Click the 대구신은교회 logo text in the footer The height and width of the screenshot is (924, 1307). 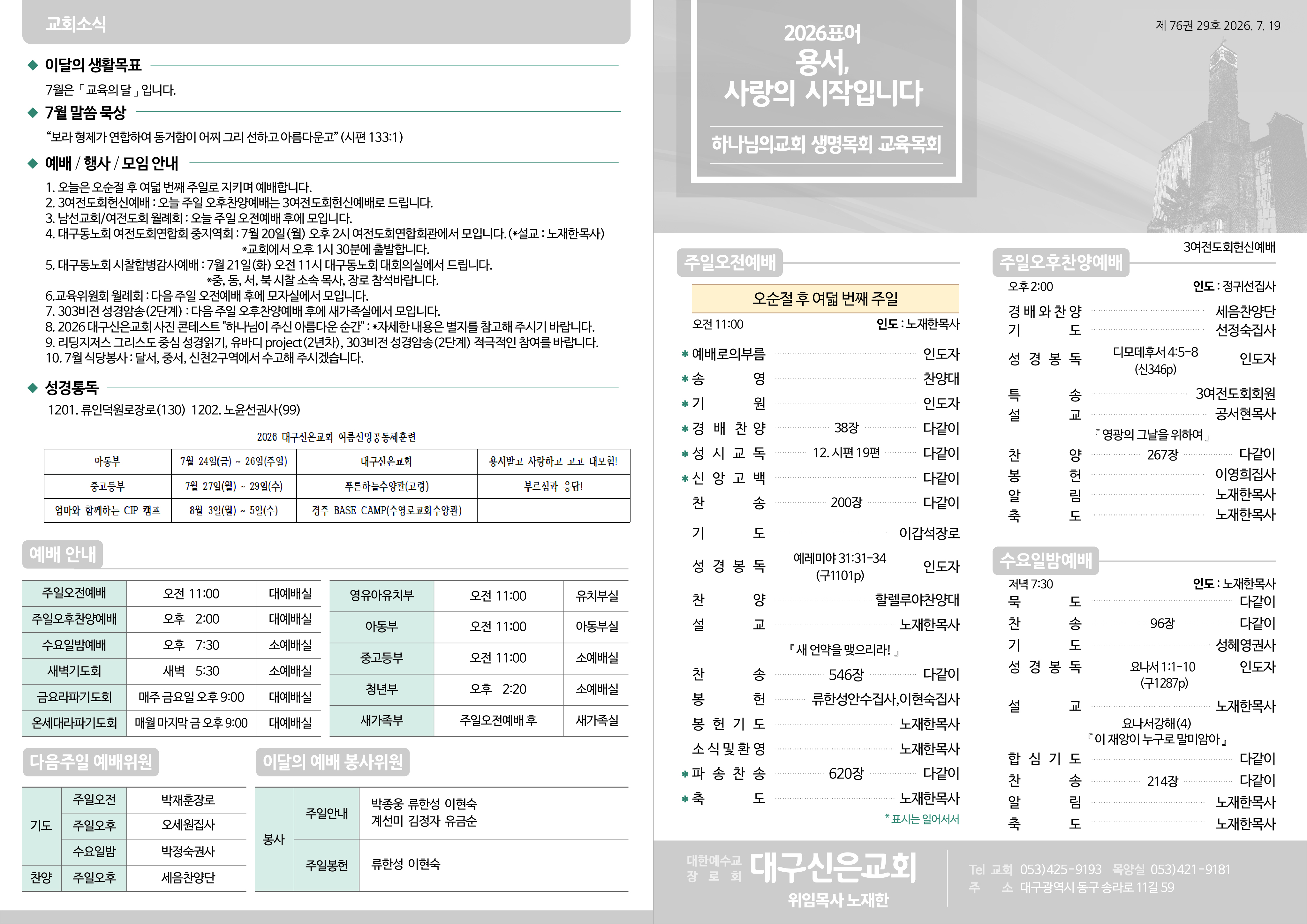833,868
